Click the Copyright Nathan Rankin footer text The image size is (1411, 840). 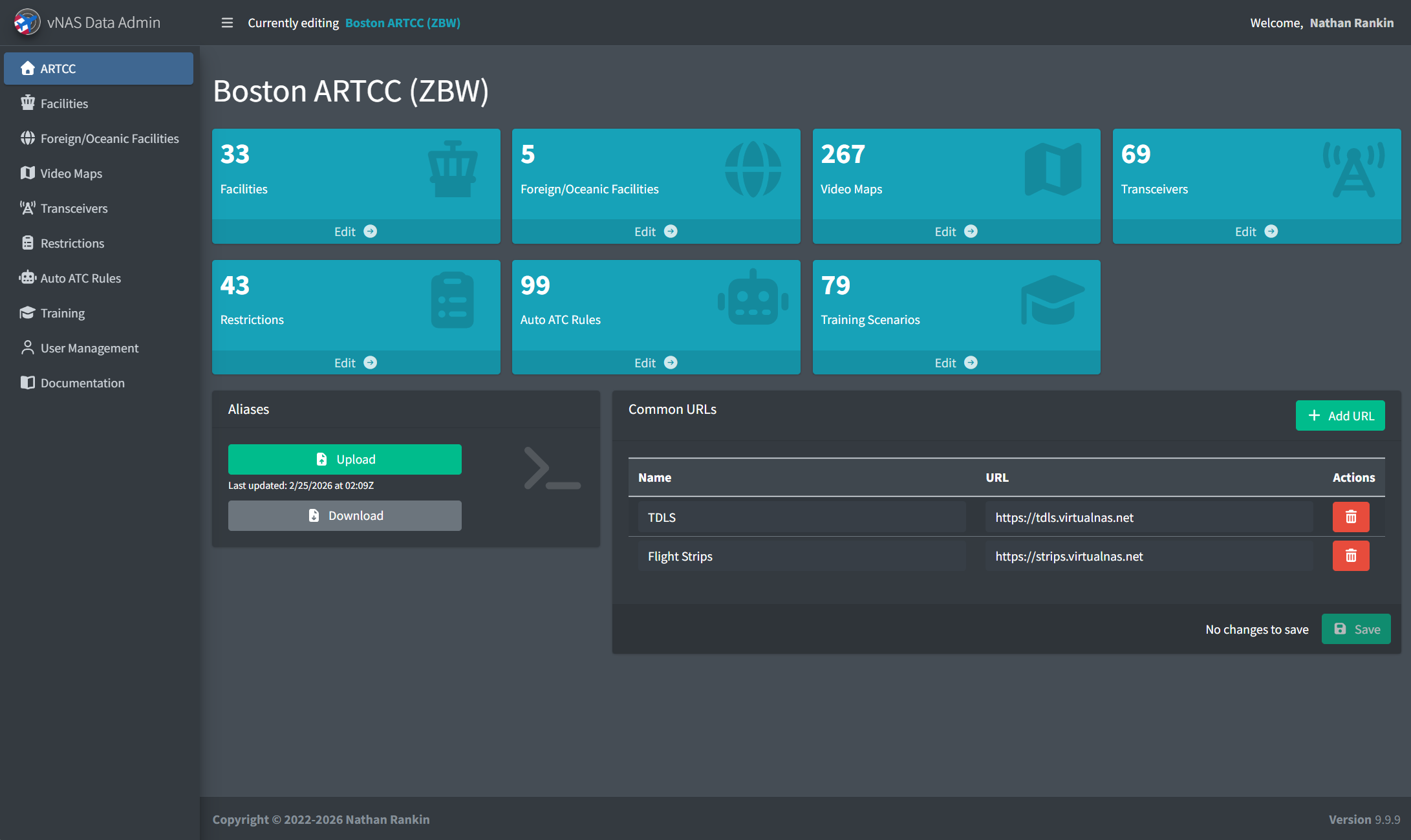coord(321,819)
